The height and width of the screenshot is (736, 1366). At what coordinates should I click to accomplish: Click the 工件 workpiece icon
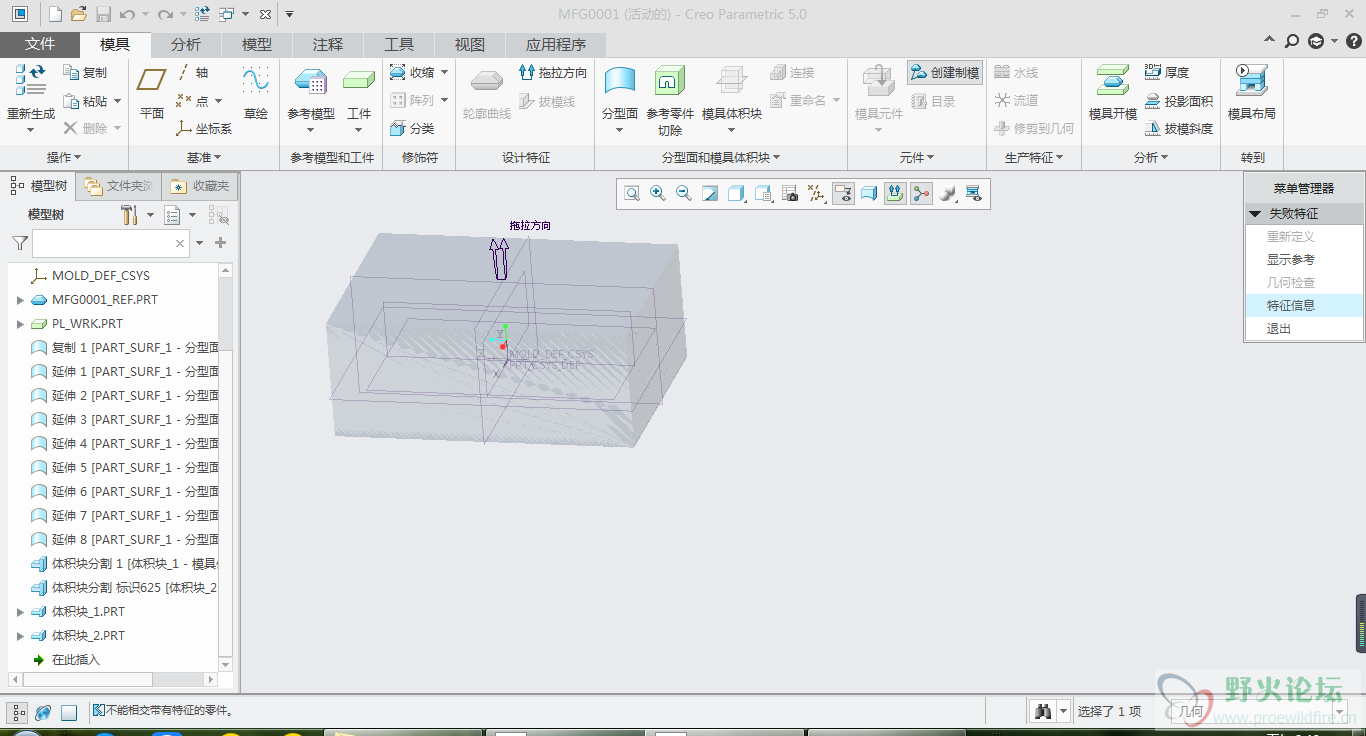pyautogui.click(x=359, y=82)
